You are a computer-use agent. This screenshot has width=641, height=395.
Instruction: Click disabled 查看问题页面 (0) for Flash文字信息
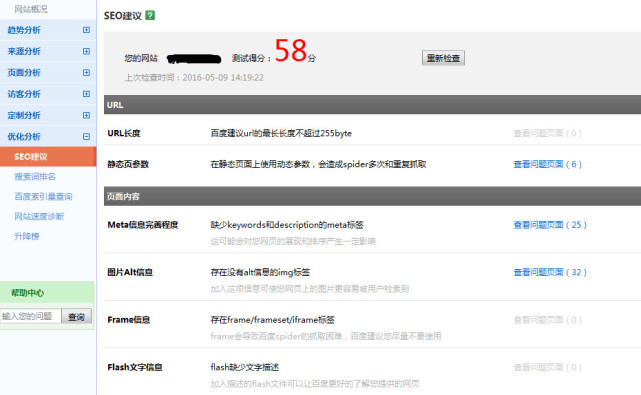point(547,367)
